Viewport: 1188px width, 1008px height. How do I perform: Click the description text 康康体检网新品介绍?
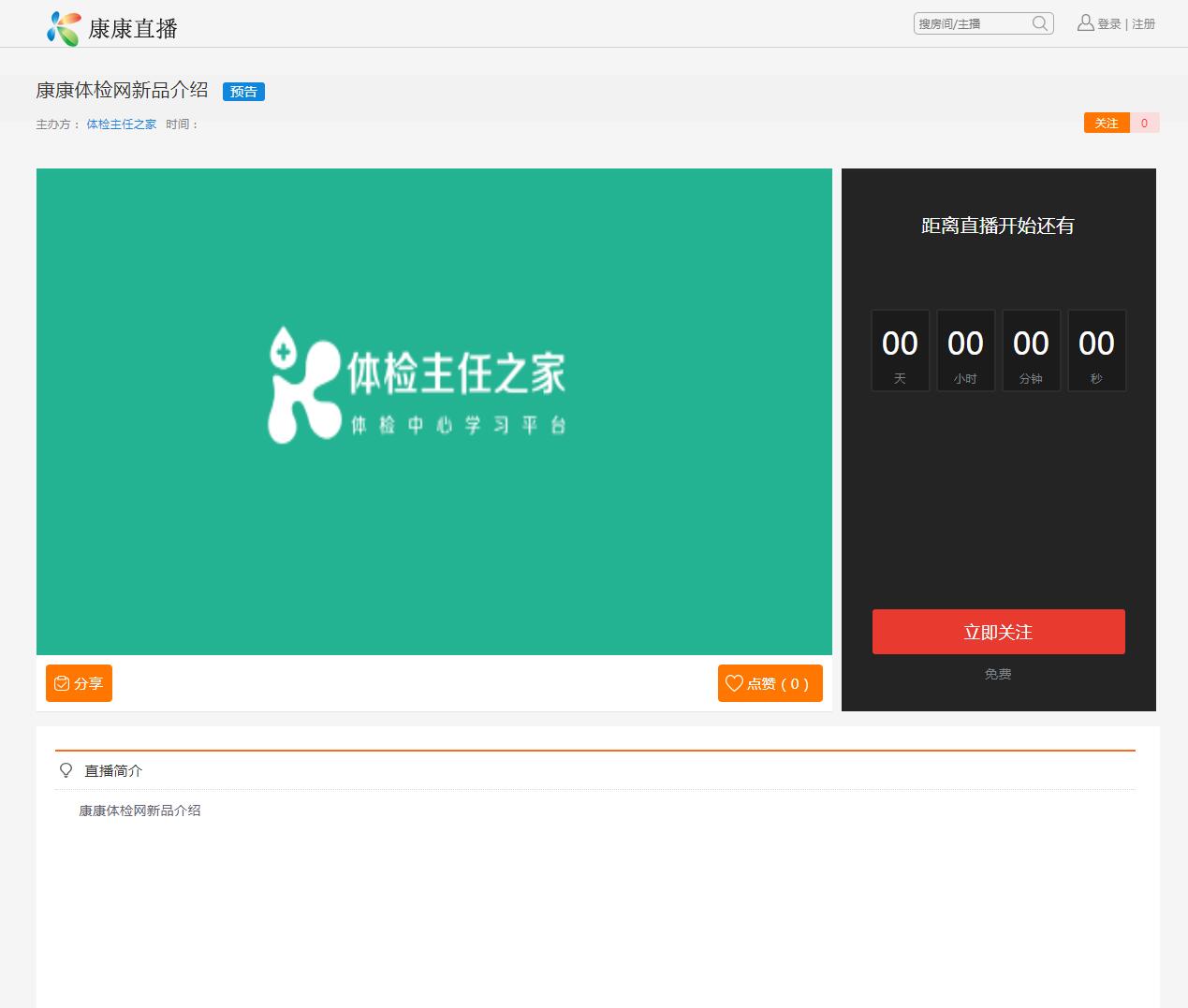point(139,811)
